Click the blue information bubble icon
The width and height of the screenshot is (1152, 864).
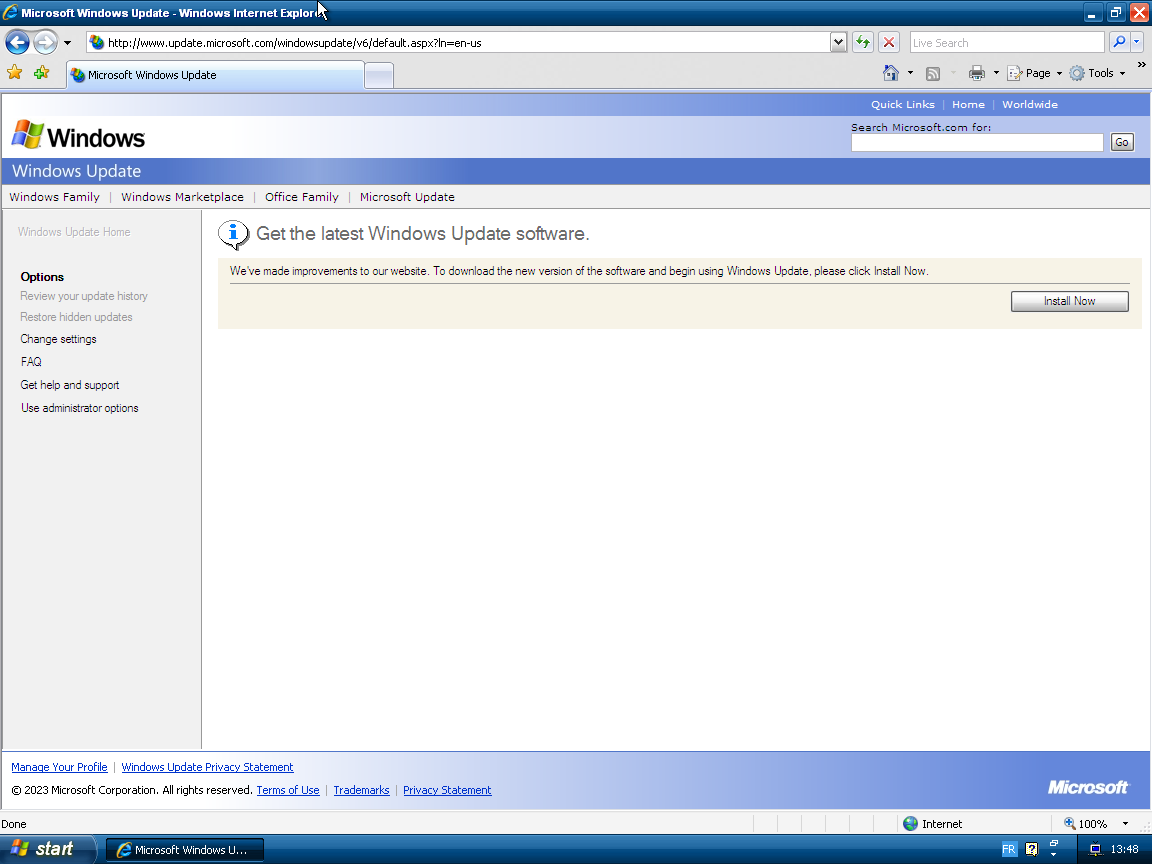pos(234,234)
